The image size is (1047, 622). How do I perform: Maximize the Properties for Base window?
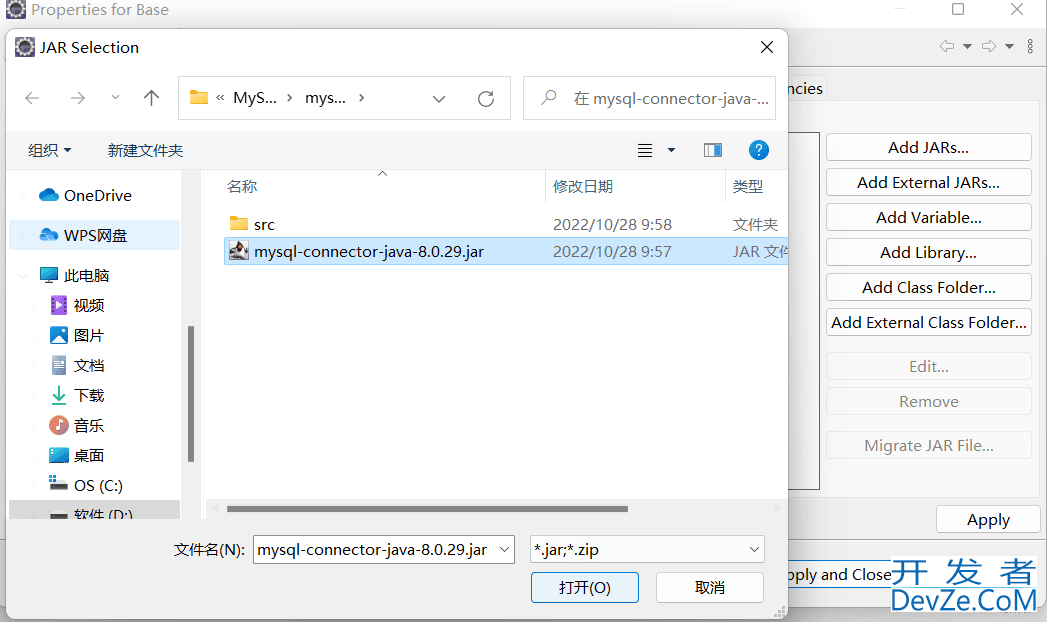(958, 9)
